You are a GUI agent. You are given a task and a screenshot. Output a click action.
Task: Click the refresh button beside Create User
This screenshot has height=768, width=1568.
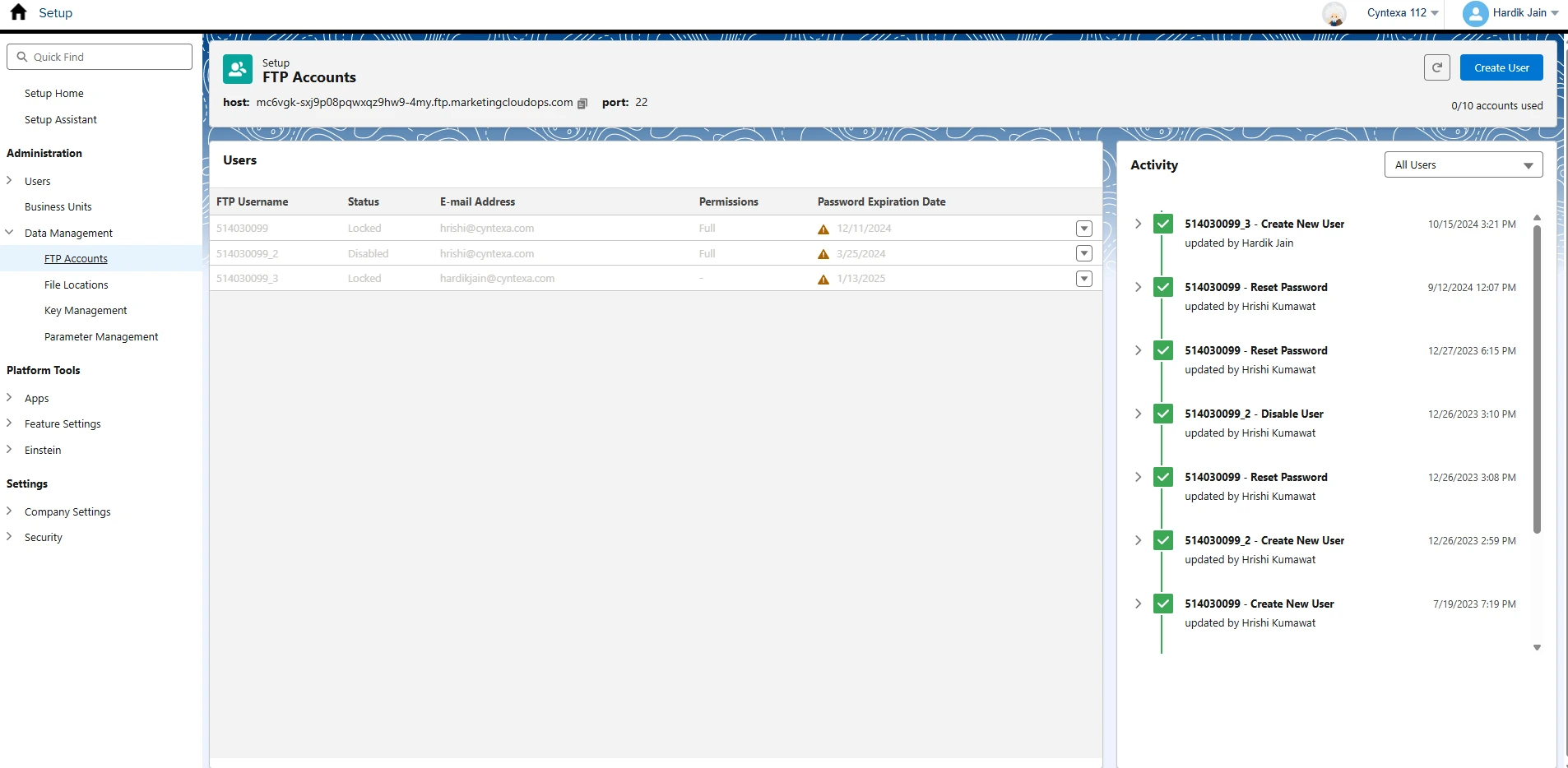tap(1436, 67)
